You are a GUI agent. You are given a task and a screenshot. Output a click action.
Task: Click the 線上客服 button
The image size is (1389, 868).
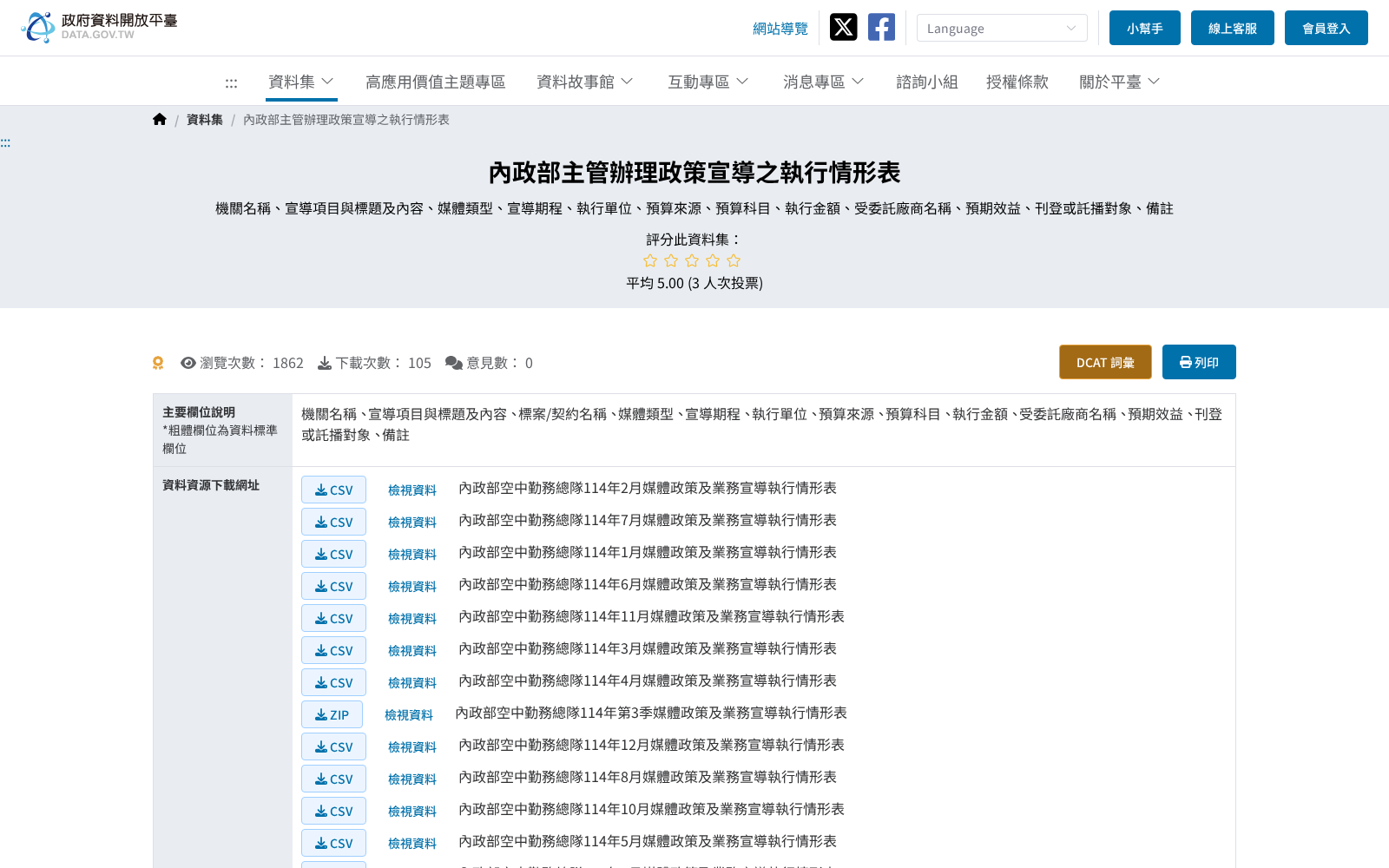tap(1232, 28)
